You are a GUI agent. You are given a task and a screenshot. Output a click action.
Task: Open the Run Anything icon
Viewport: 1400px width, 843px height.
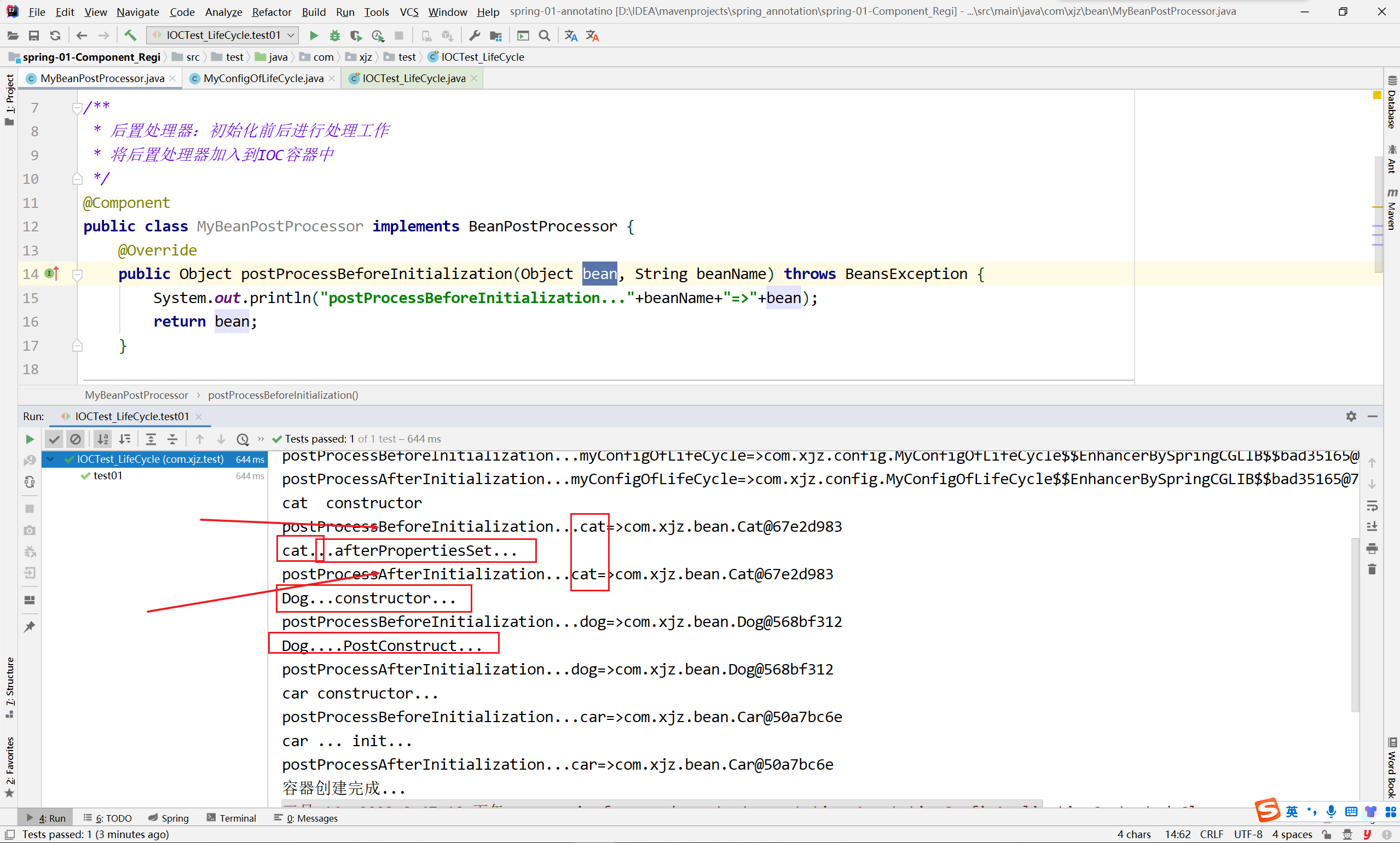tap(523, 36)
